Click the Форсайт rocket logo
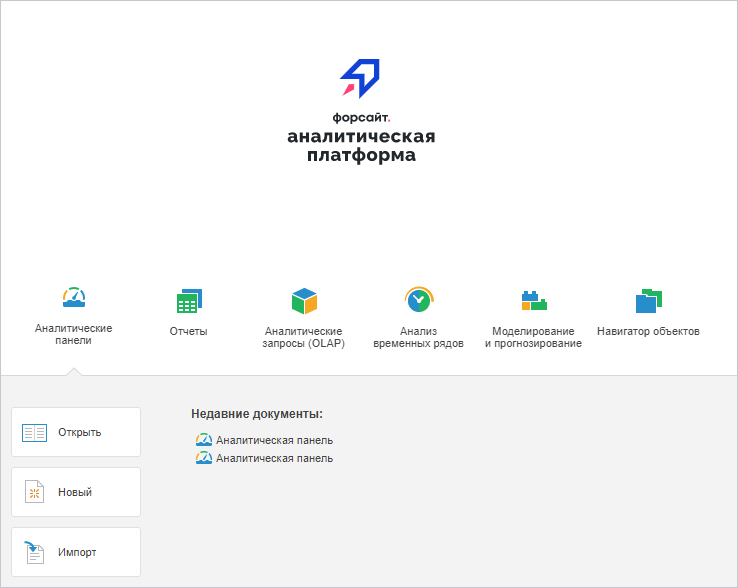 [361, 79]
